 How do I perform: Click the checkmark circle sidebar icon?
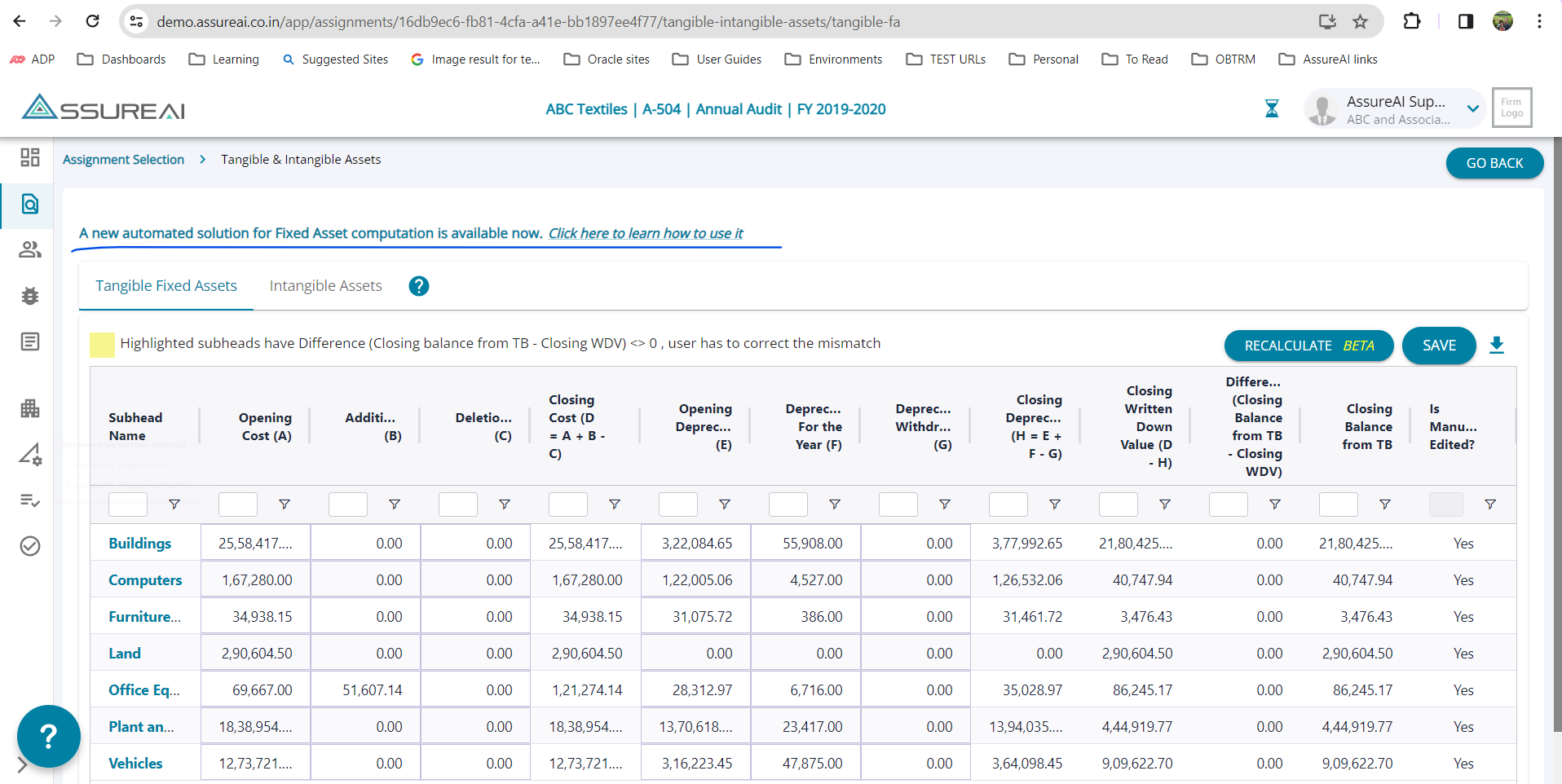click(30, 546)
